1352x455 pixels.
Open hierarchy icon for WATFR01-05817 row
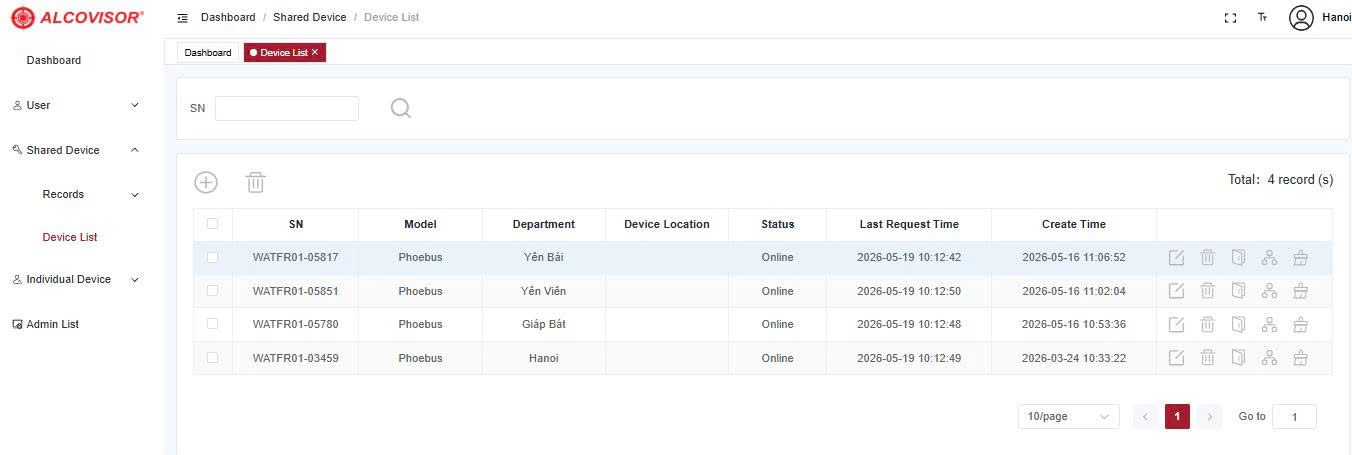[1269, 258]
